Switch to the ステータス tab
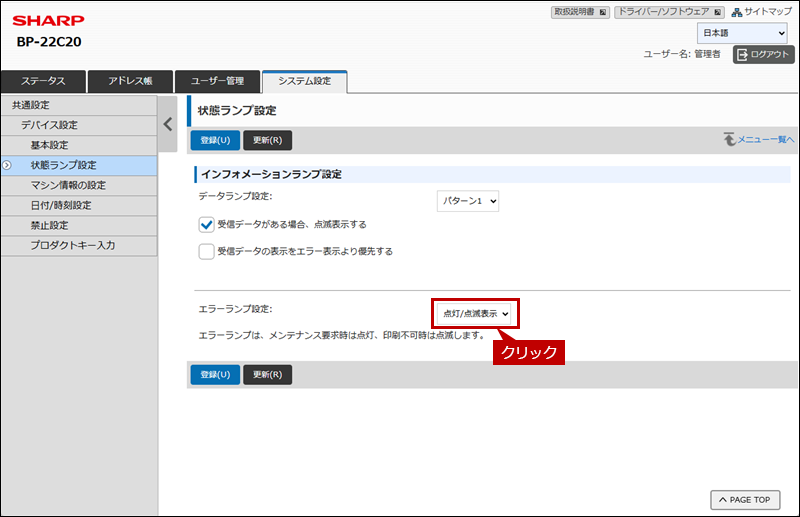The height and width of the screenshot is (517, 800). [43, 81]
